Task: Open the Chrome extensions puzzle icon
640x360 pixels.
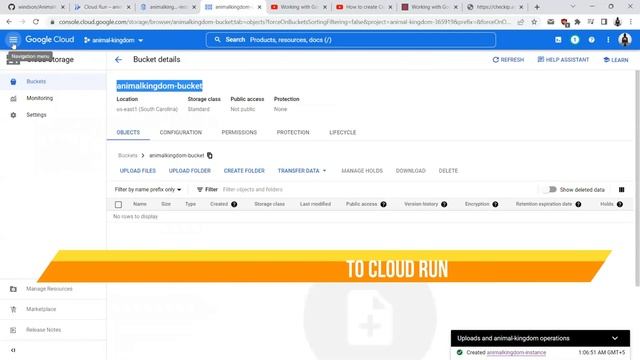Action: point(577,22)
